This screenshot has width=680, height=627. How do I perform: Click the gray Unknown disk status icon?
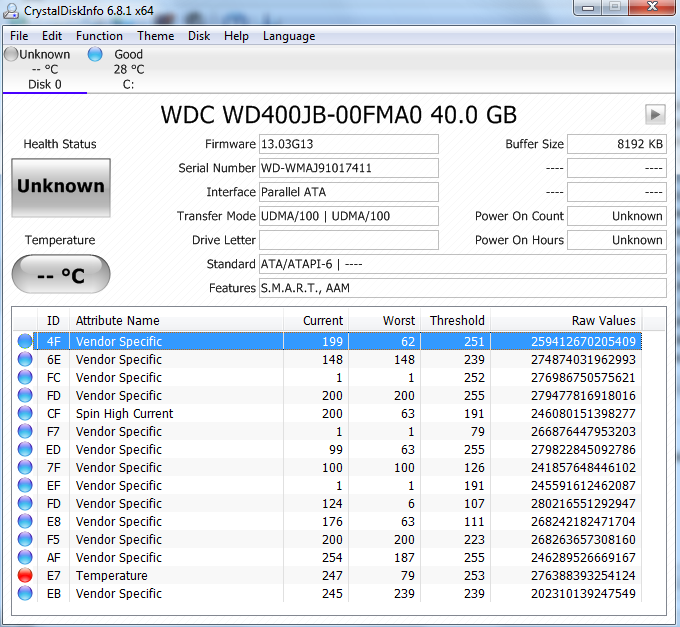click(11, 55)
